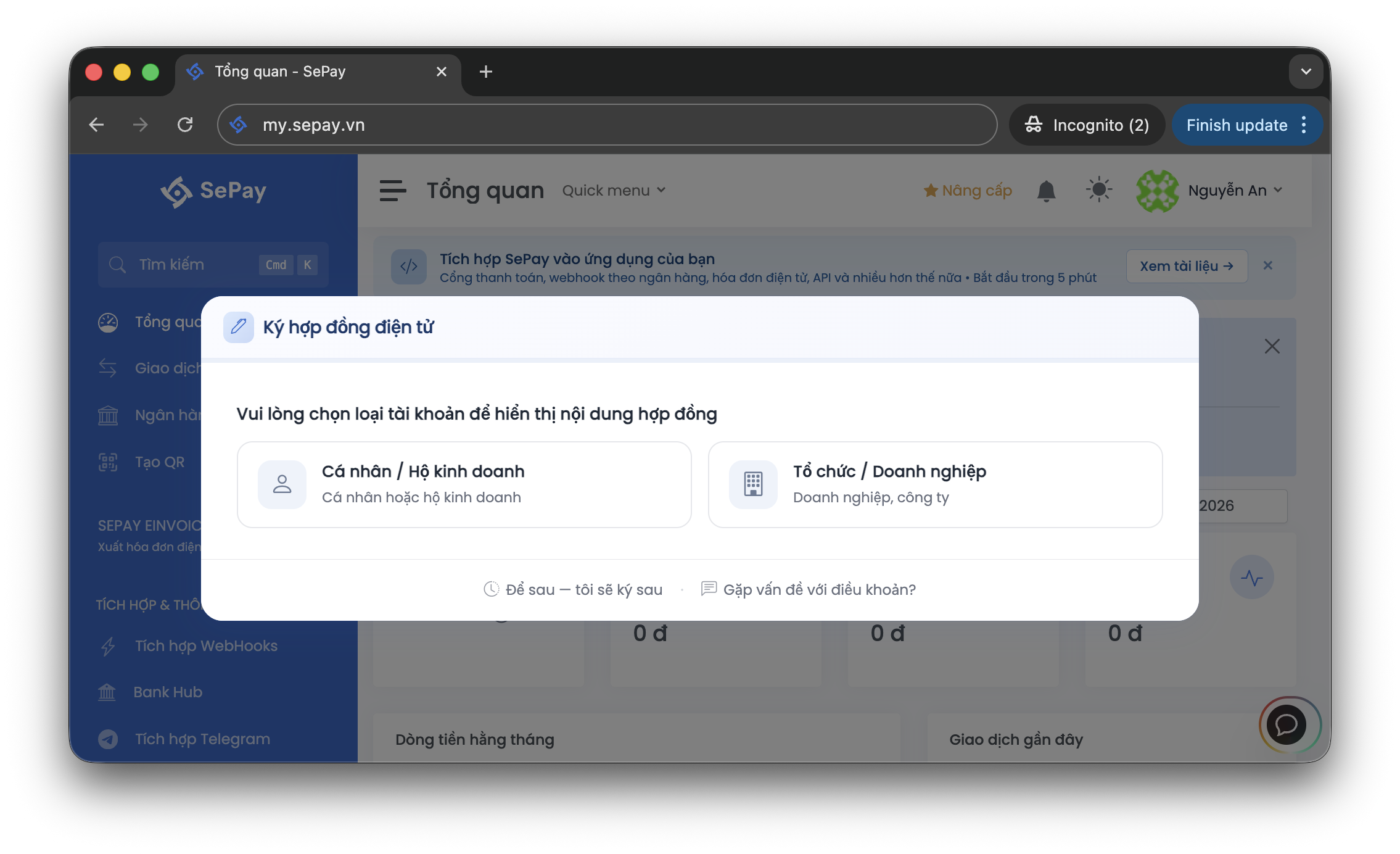The width and height of the screenshot is (1400, 854).
Task: Click the Giao dịch gần đây heading
Action: coord(1016,740)
